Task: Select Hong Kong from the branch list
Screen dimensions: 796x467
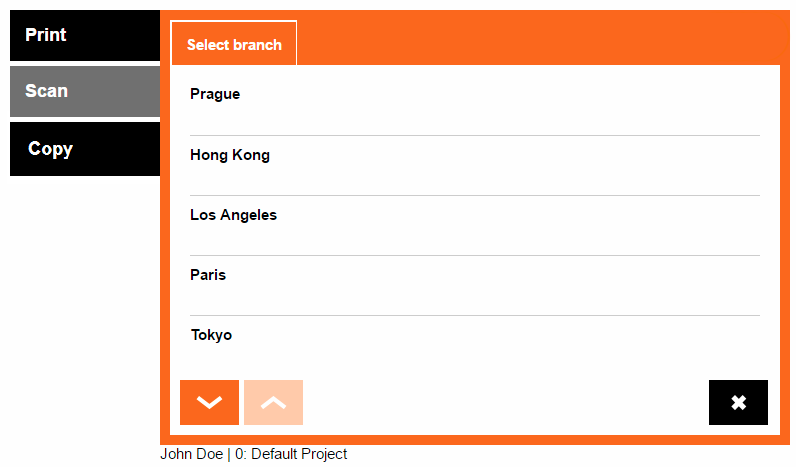Action: click(230, 155)
